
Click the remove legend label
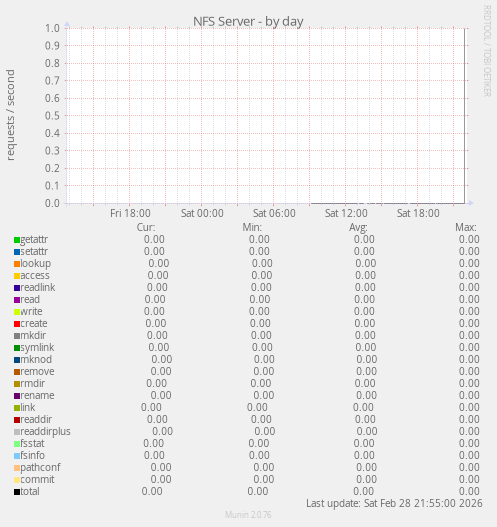tap(37, 371)
